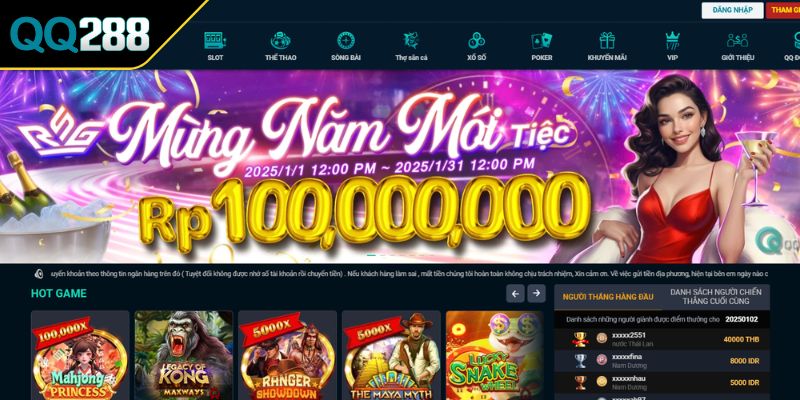The image size is (800, 400).
Task: Open the KHUYẾN MÃI gift icon
Action: coord(607,40)
